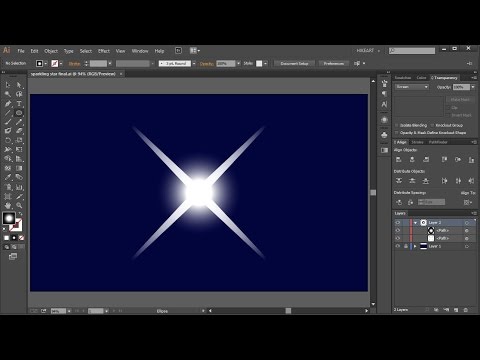This screenshot has width=480, height=360.
Task: Toggle the Clip checkbox in Transparency panel
Action: pos(449,108)
